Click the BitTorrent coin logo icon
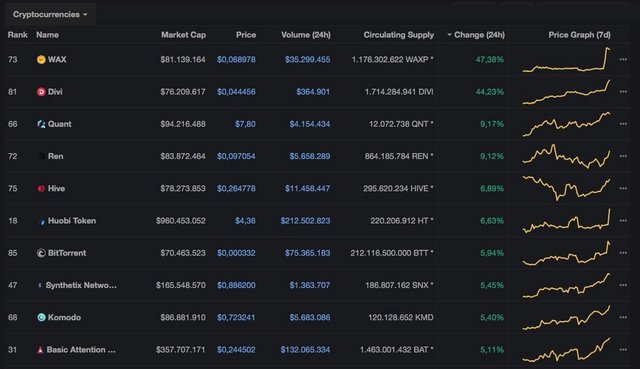Viewport: 640px width, 369px height. [x=41, y=253]
